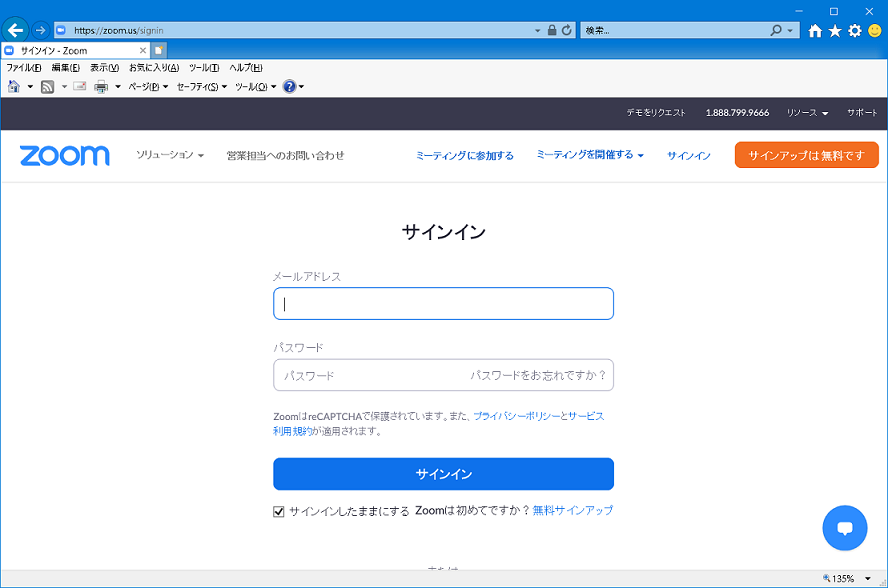Click the プライバシーポリシー link
The image size is (888, 588).
click(x=516, y=416)
